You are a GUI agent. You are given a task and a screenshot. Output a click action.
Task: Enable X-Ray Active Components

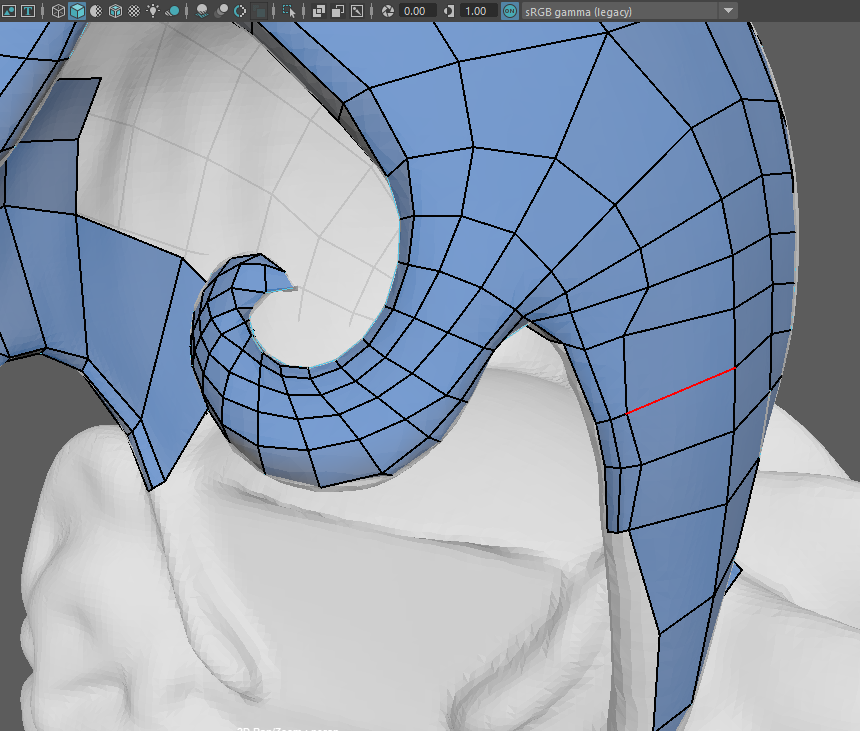(337, 11)
